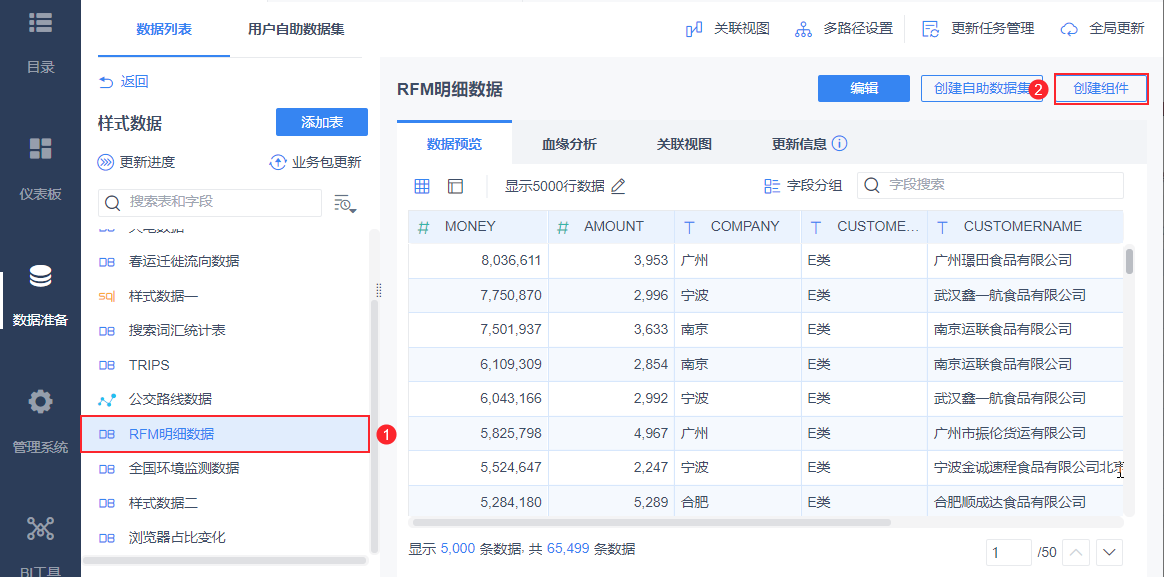This screenshot has height=577, width=1164.
Task: Click the text type icon on CUSTOMERNAME column
Action: tap(943, 227)
